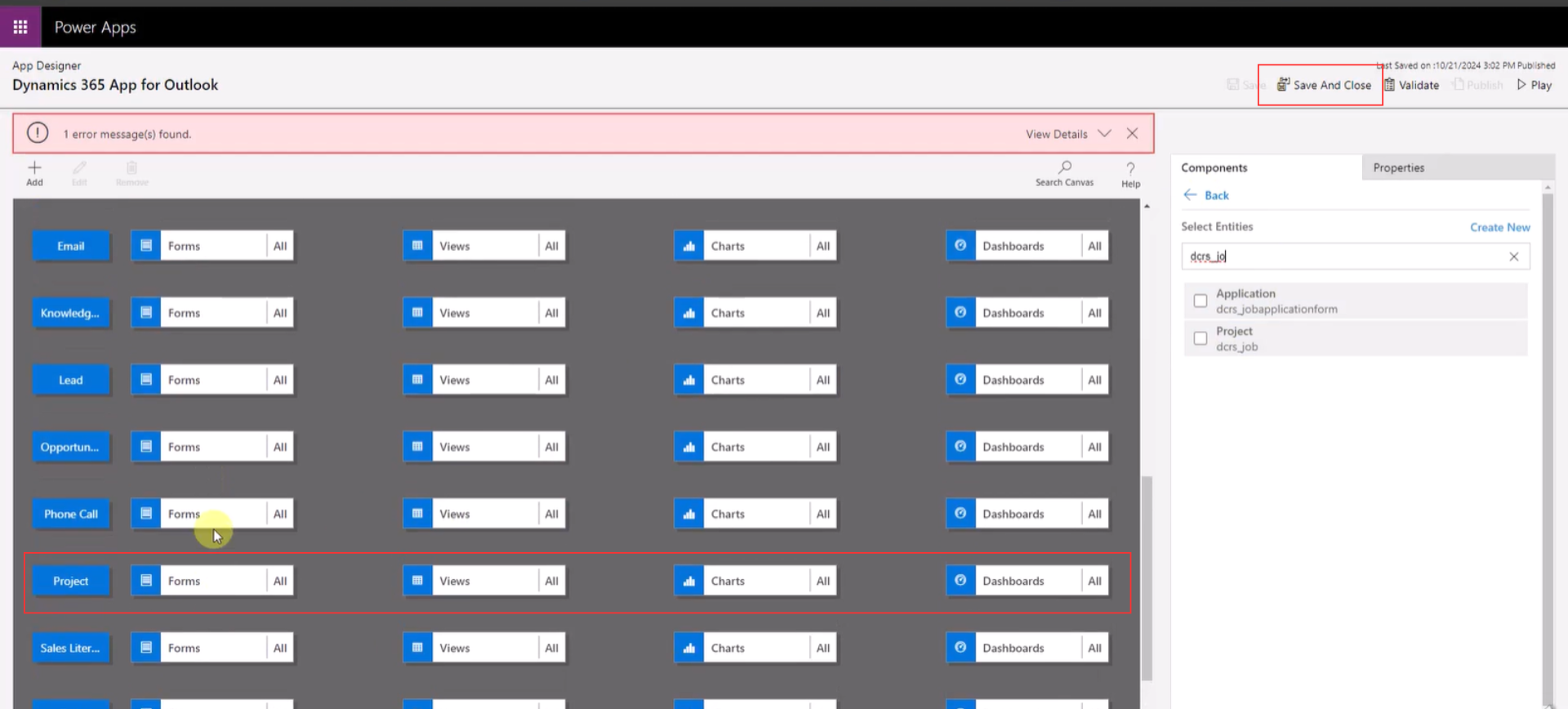The height and width of the screenshot is (709, 1568).
Task: Go Back in Components panel
Action: [1206, 195]
